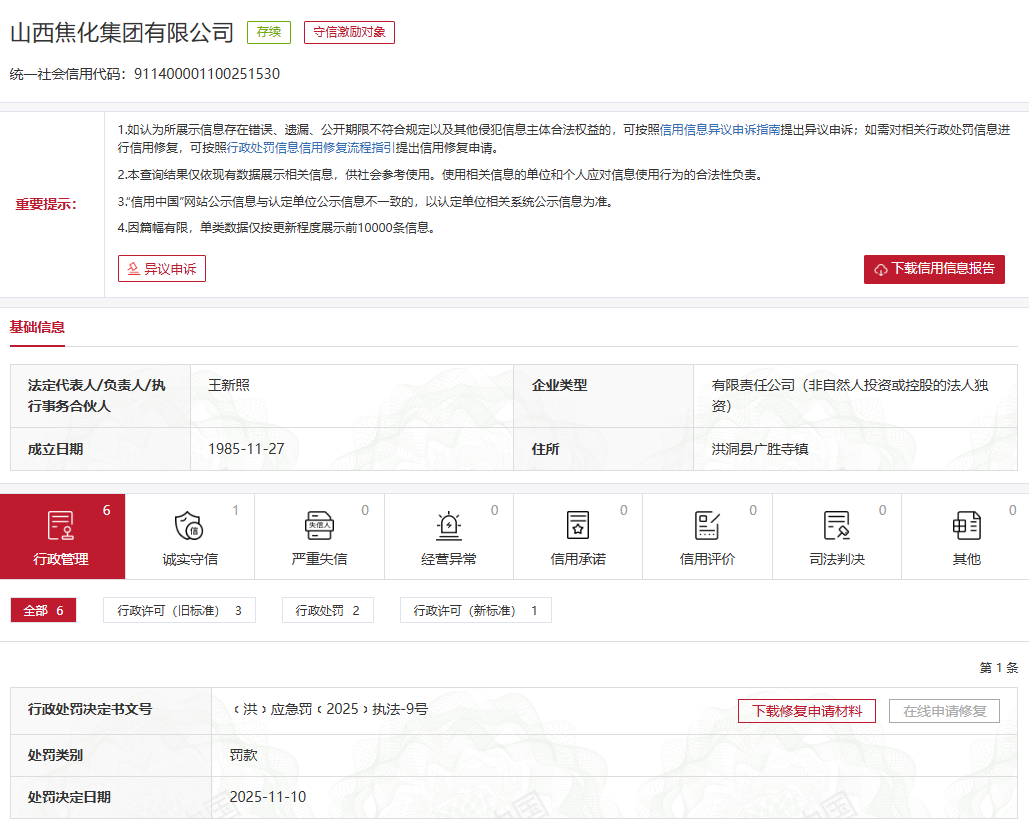This screenshot has height=819, width=1029.
Task: Switch to the 基础信息 section tab
Action: click(37, 327)
